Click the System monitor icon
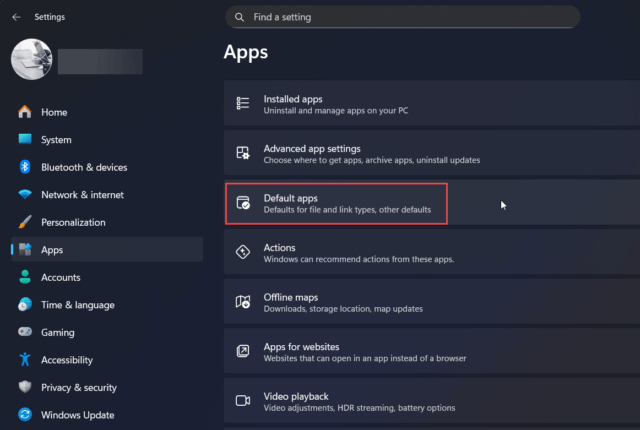Screen dimensions: 640x430 [x=25, y=139]
